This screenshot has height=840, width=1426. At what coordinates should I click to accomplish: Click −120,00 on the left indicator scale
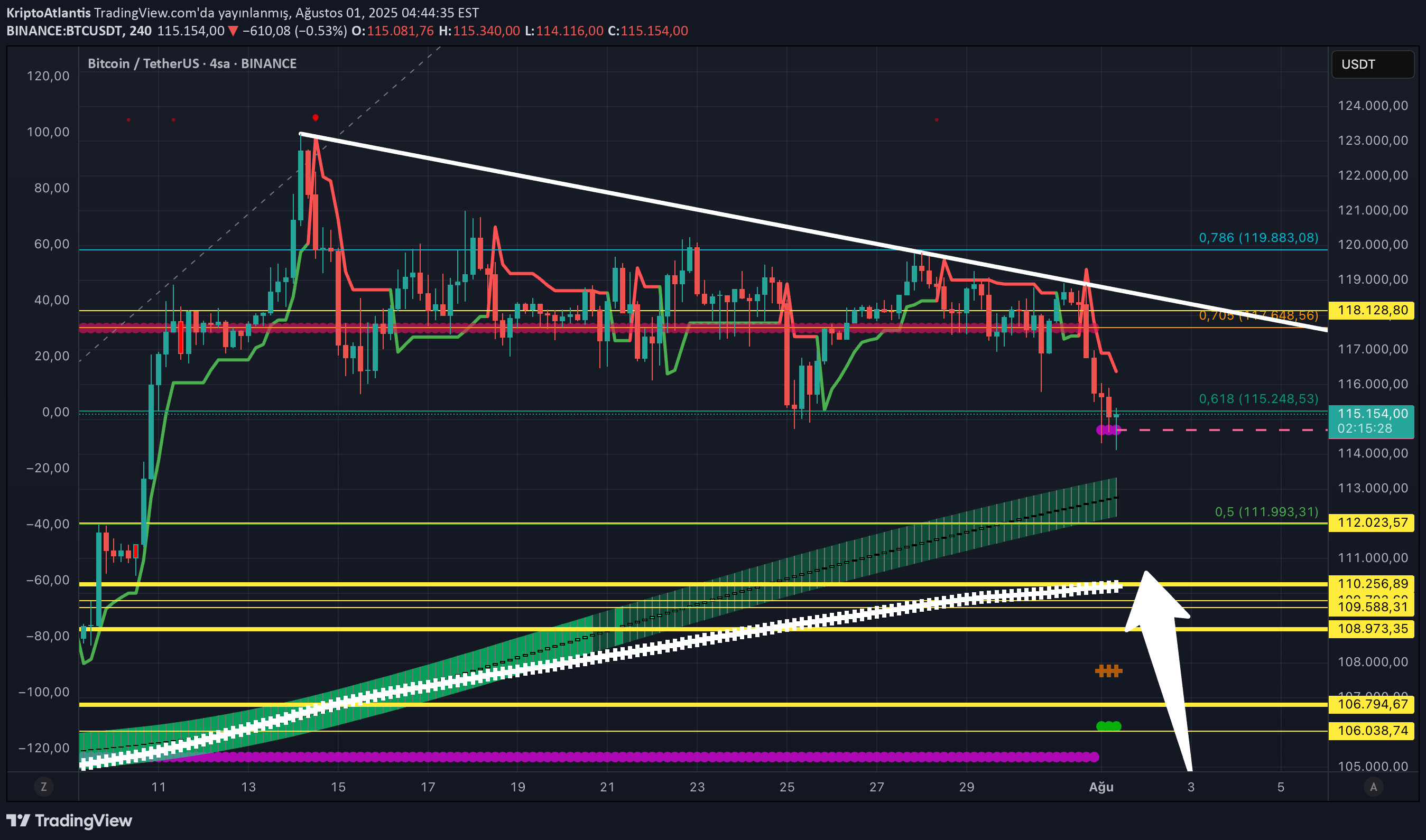tap(44, 748)
